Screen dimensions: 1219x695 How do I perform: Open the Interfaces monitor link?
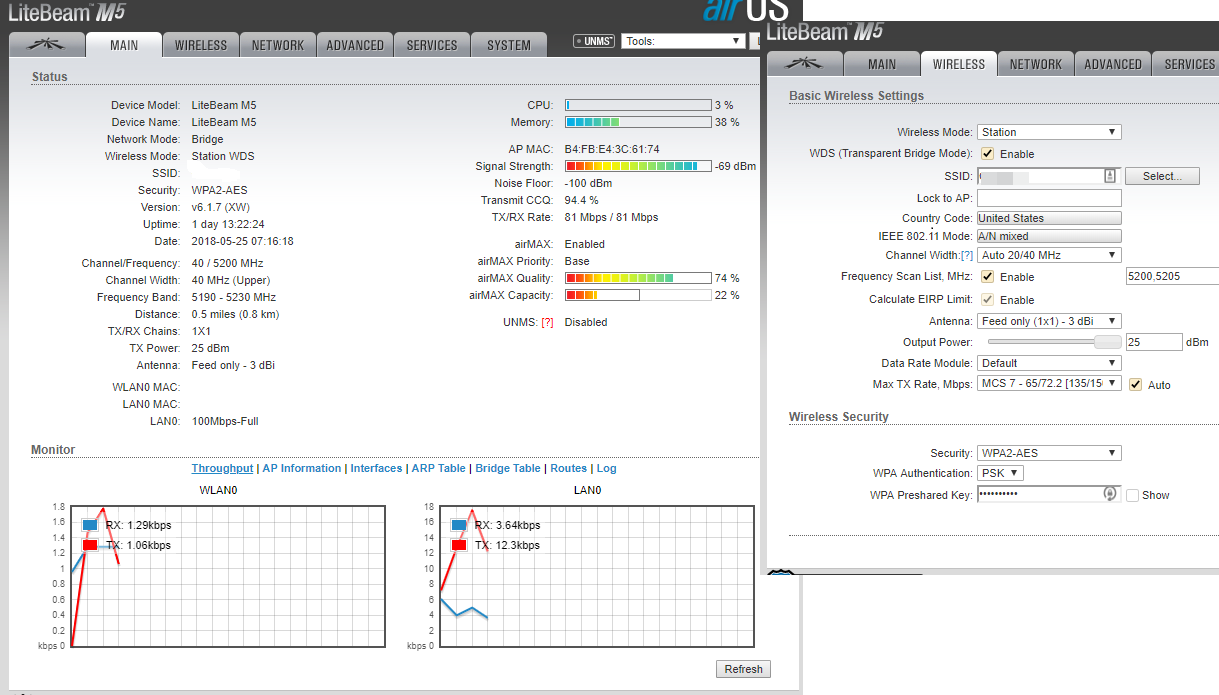pyautogui.click(x=376, y=468)
